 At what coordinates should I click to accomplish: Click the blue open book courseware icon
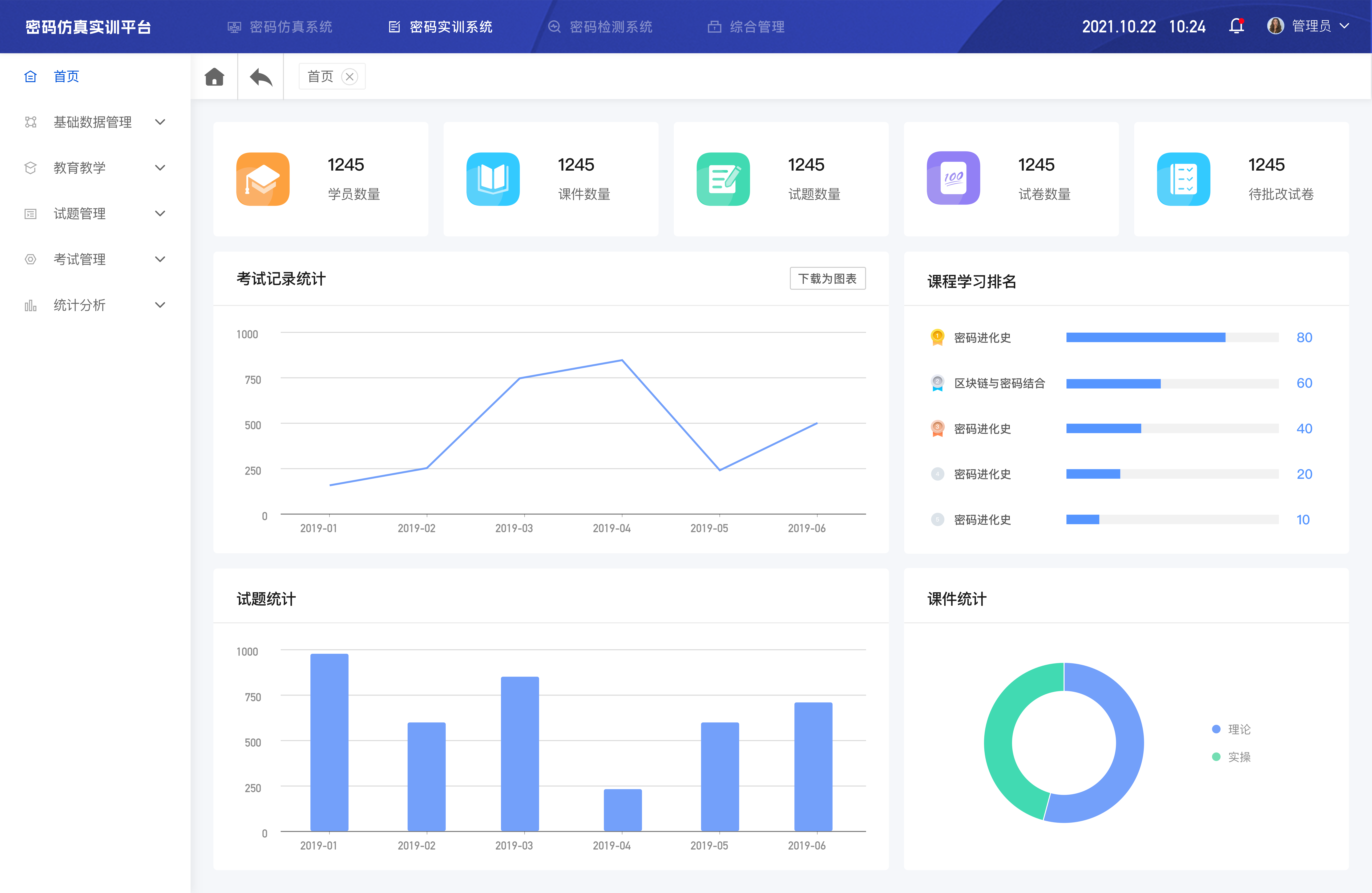493,179
